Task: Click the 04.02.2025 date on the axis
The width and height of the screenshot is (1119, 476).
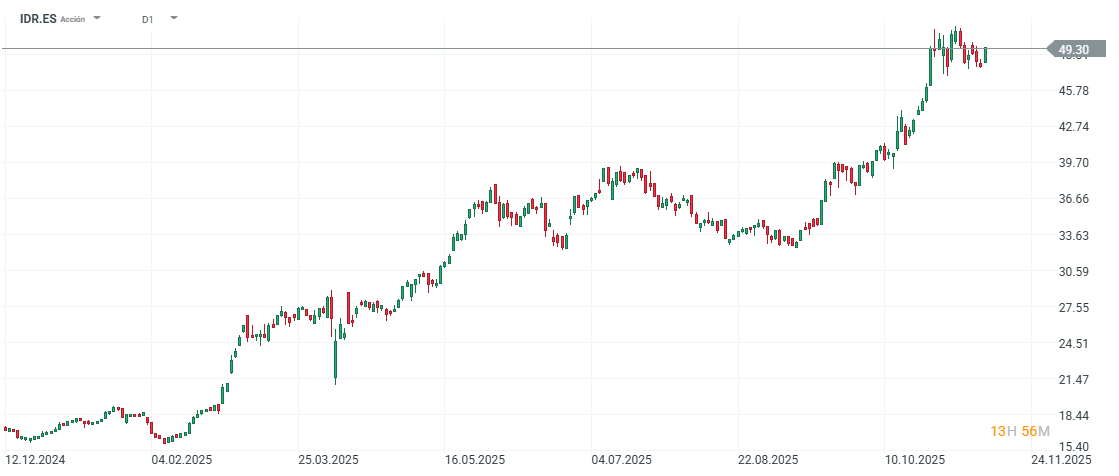Action: tap(180, 460)
